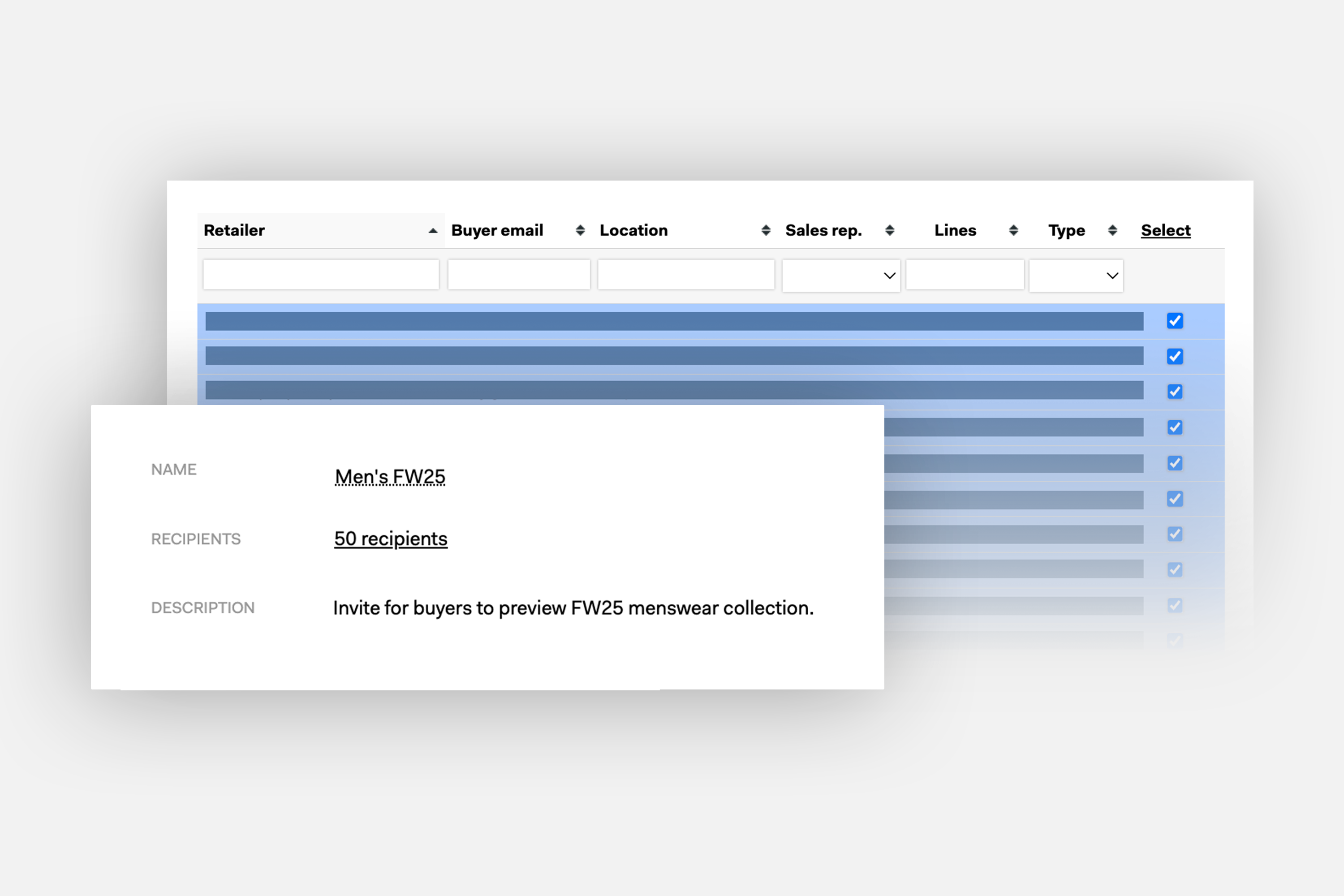Focus the Retailer filter field
The image size is (1344, 896).
tap(321, 275)
